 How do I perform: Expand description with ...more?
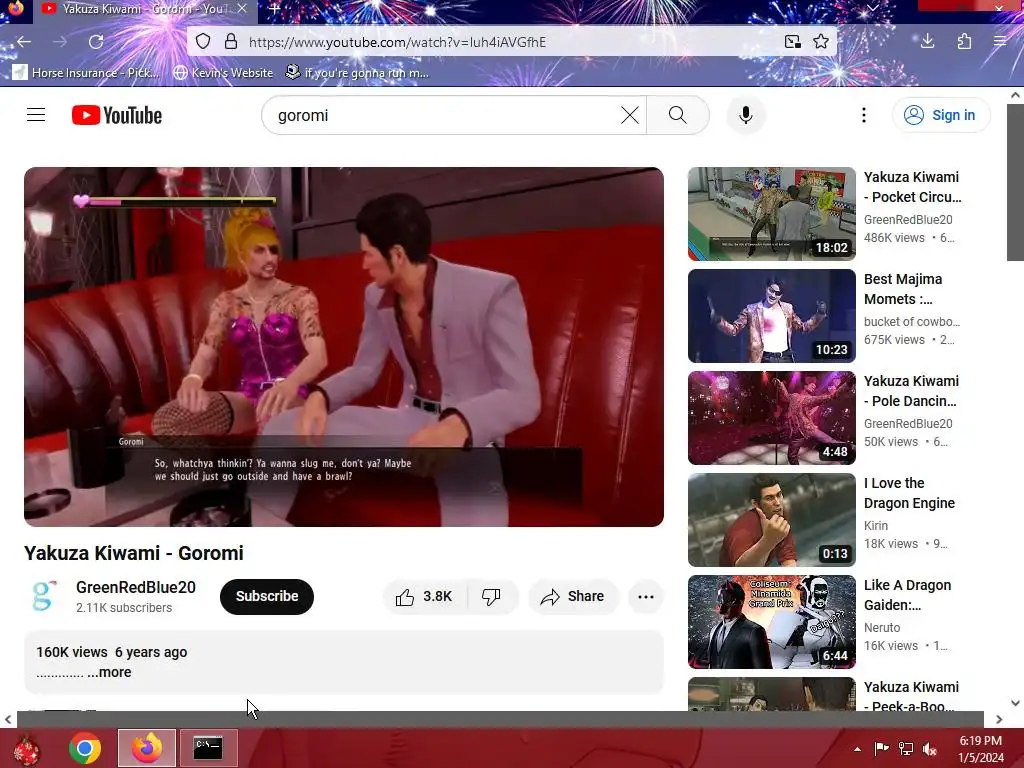[x=109, y=672]
